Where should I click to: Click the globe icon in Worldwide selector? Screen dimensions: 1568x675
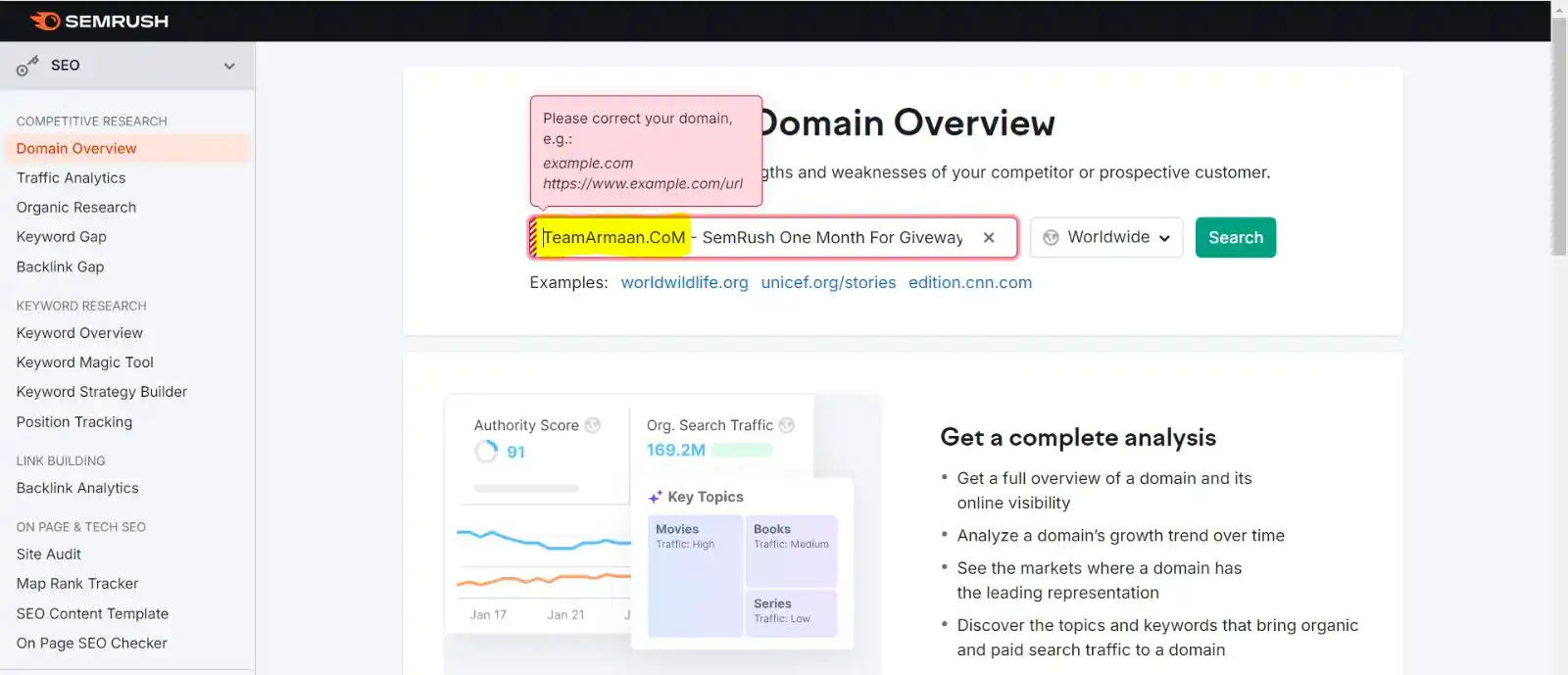tap(1051, 237)
